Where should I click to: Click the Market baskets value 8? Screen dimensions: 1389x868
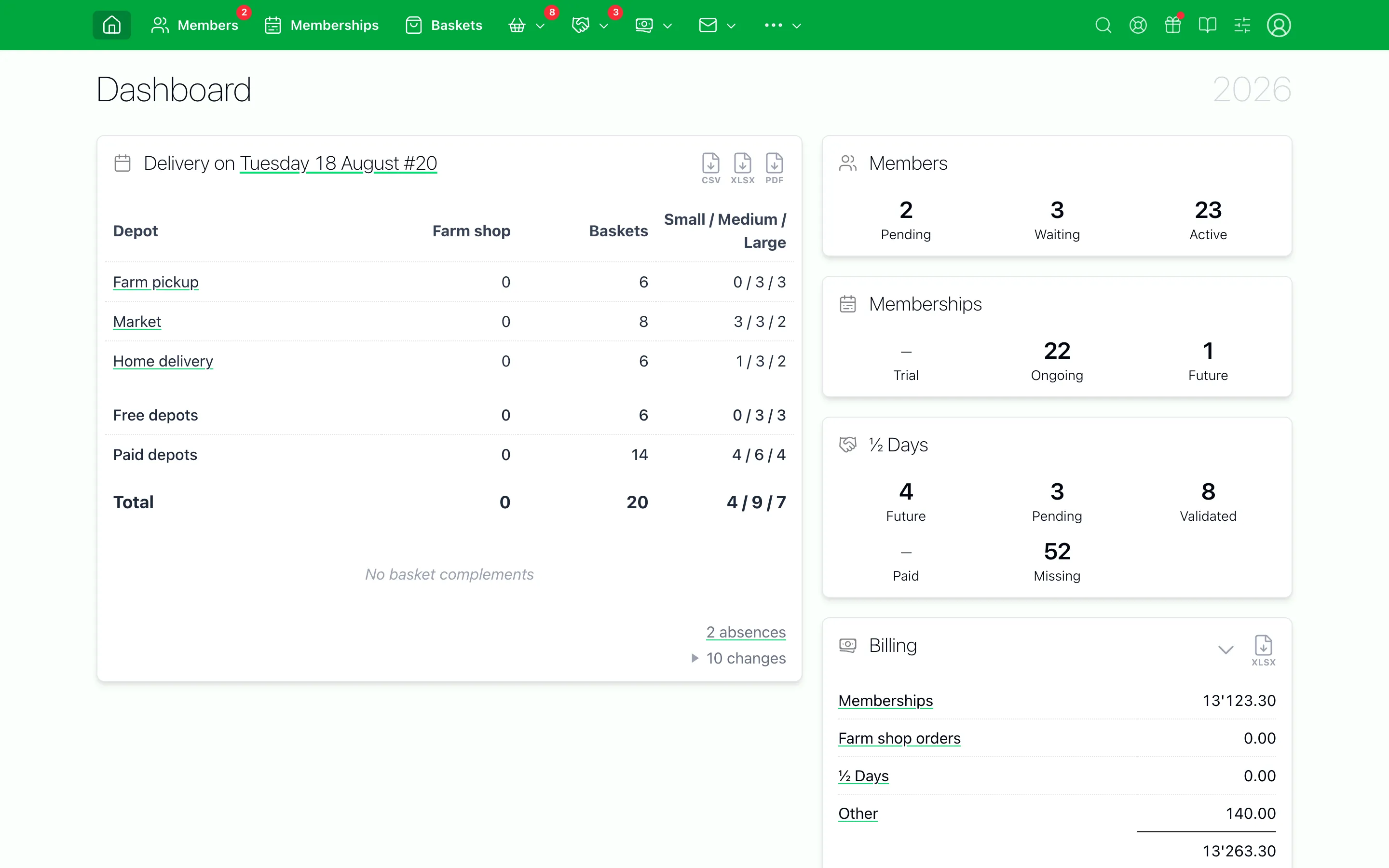point(643,322)
